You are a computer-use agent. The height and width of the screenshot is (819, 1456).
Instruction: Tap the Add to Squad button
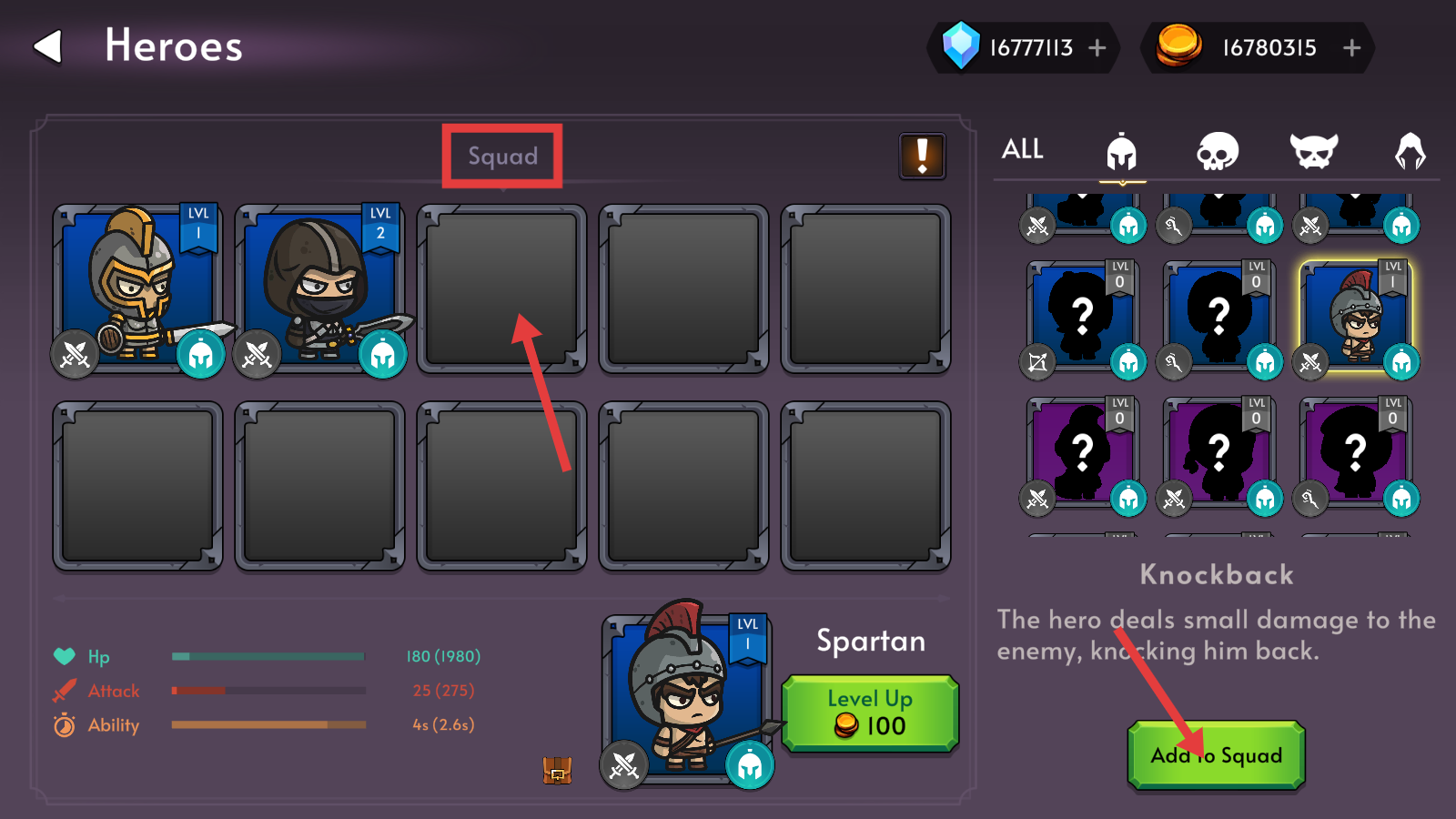coord(1217,755)
